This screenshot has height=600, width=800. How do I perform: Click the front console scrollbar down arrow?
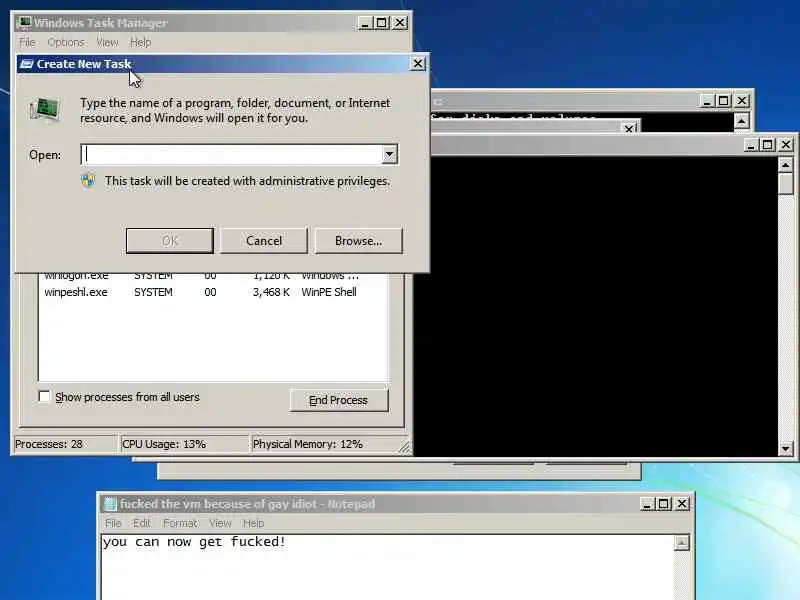point(785,448)
